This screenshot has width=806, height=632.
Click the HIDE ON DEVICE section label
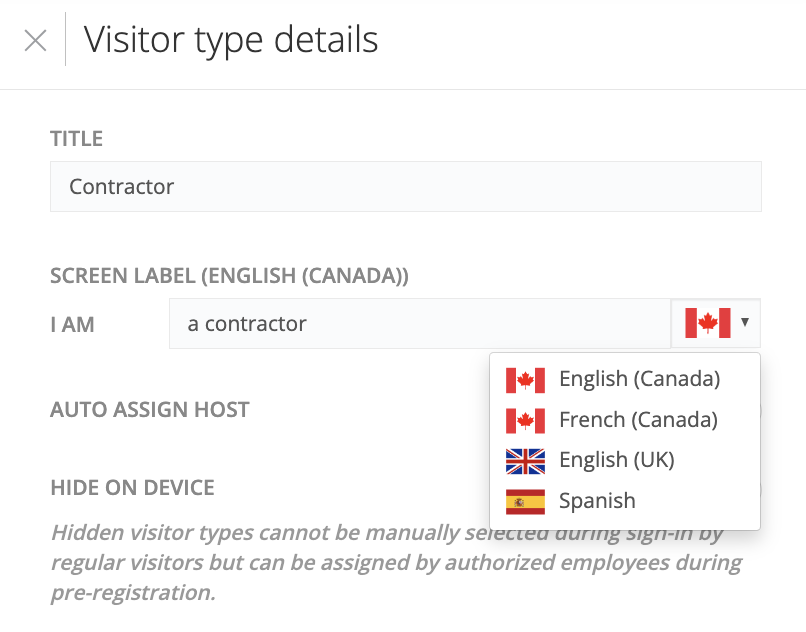(132, 488)
